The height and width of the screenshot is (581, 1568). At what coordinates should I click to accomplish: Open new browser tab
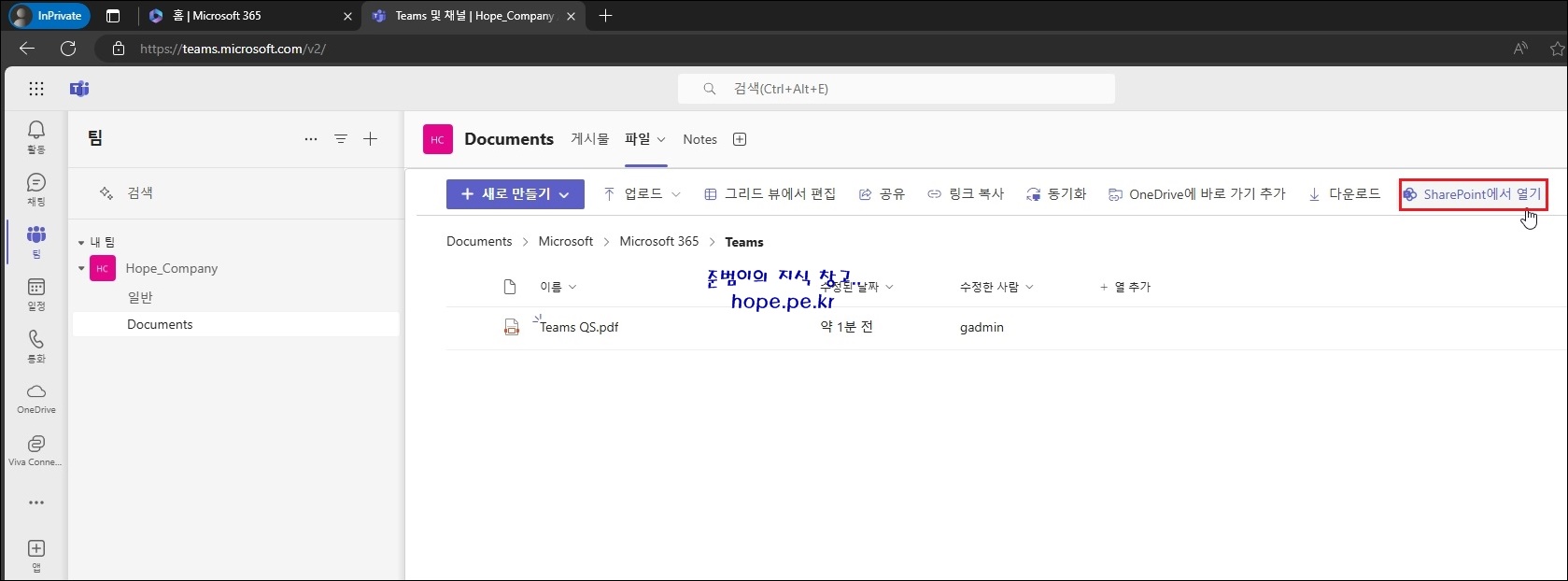tap(605, 16)
